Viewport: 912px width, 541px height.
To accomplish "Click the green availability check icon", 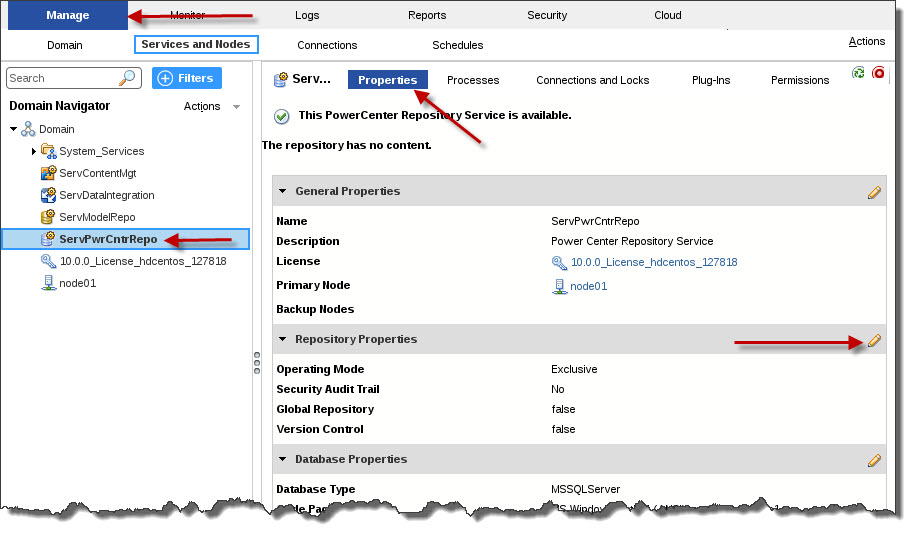I will (x=282, y=116).
